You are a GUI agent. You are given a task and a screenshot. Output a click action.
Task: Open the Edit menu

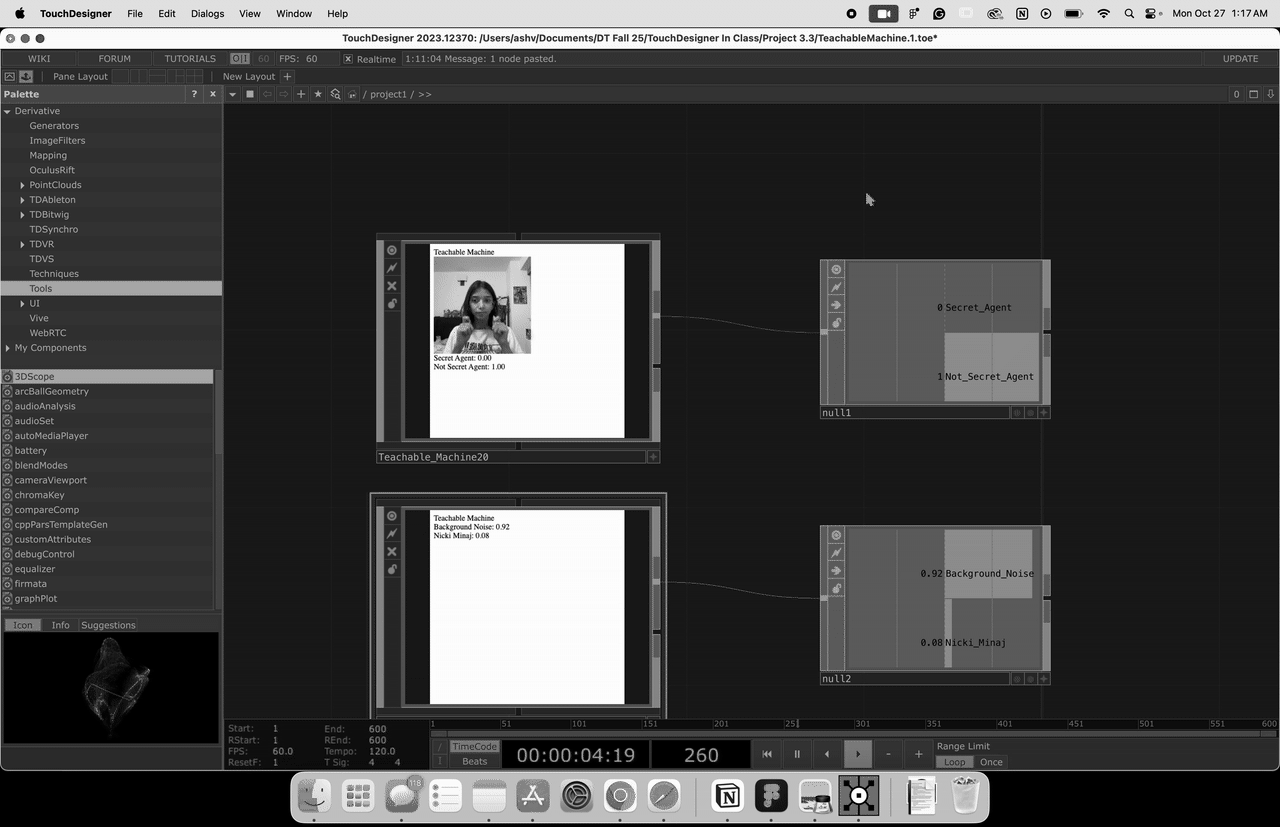tap(167, 14)
